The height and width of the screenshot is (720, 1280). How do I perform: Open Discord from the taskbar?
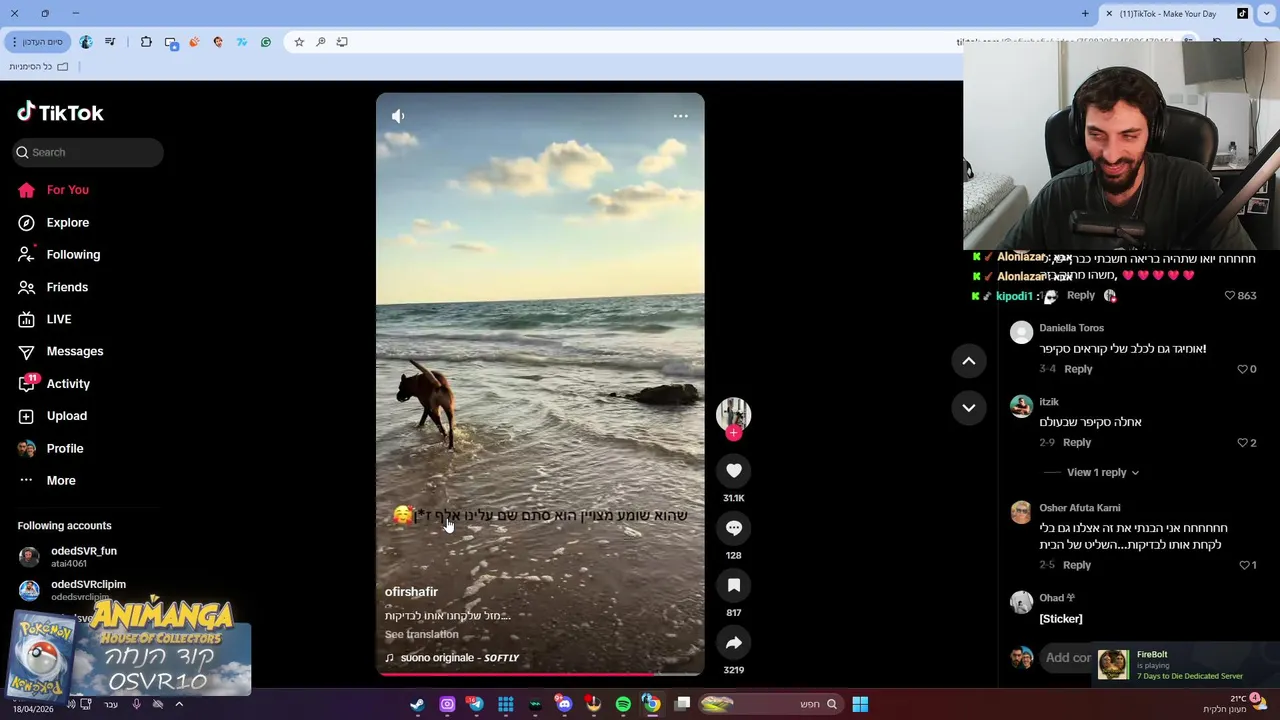point(564,704)
